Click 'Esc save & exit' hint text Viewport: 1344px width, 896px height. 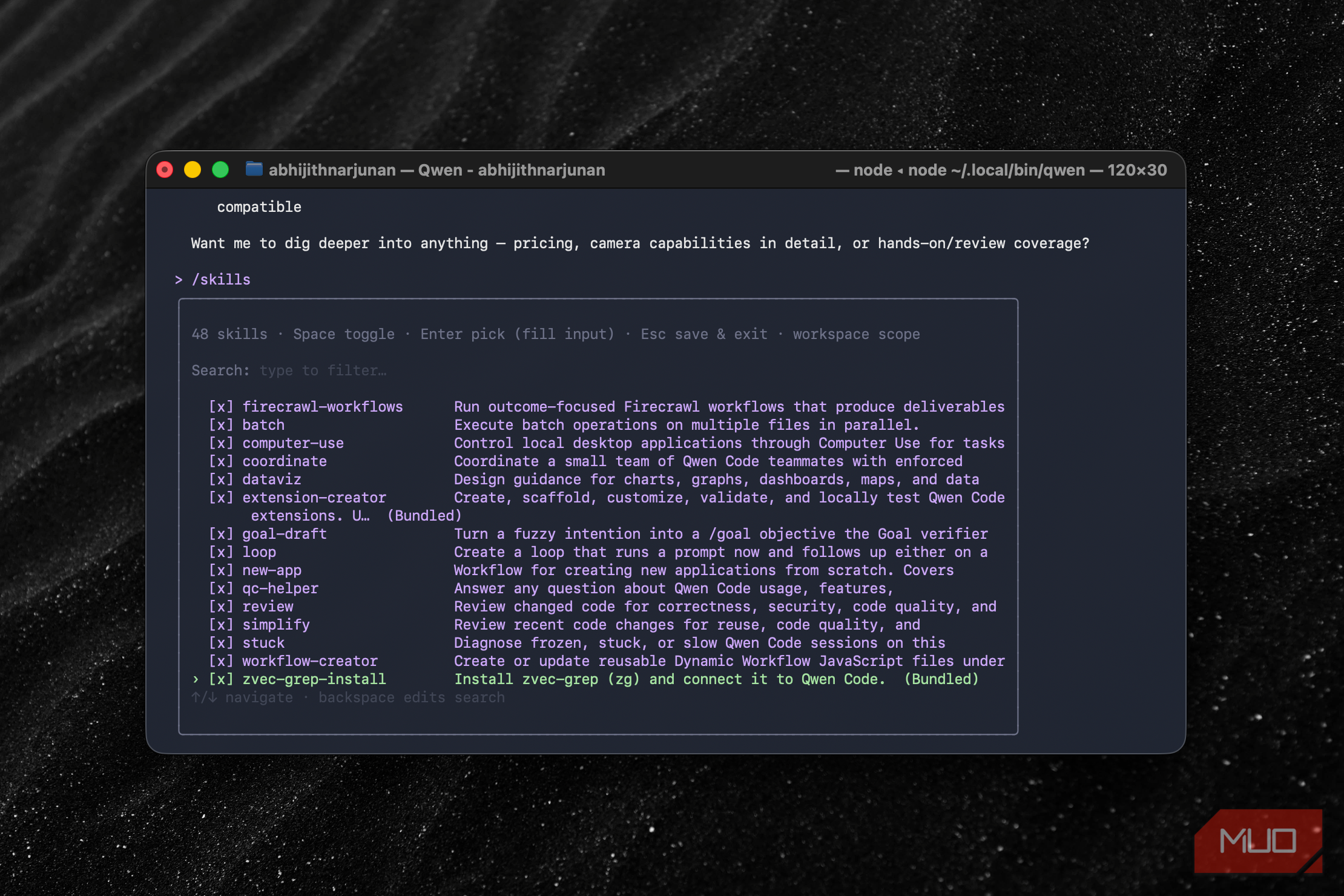tap(704, 334)
